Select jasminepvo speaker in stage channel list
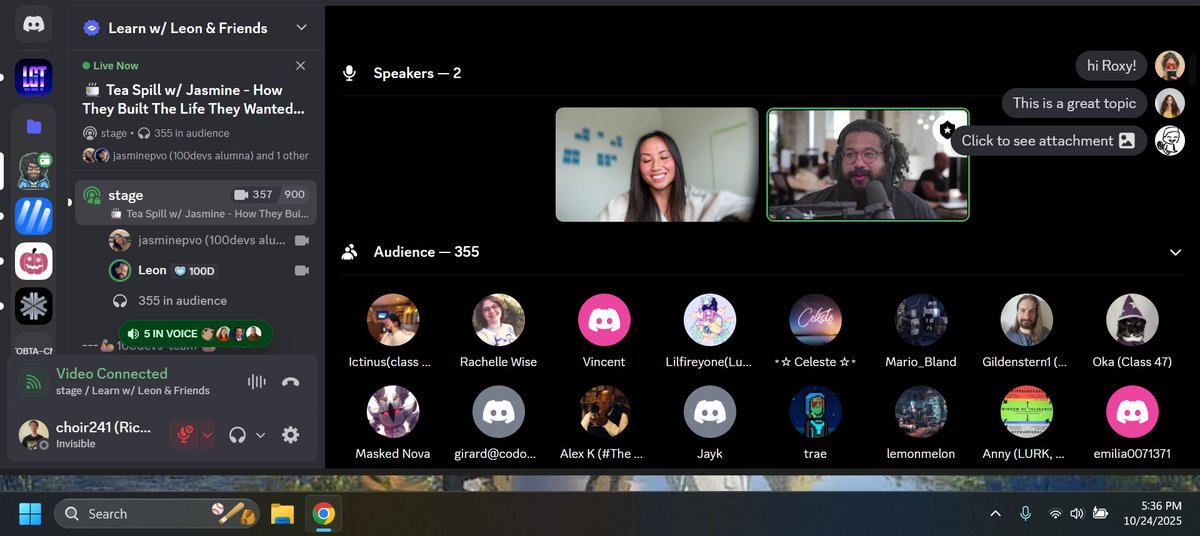This screenshot has width=1200, height=536. point(210,241)
